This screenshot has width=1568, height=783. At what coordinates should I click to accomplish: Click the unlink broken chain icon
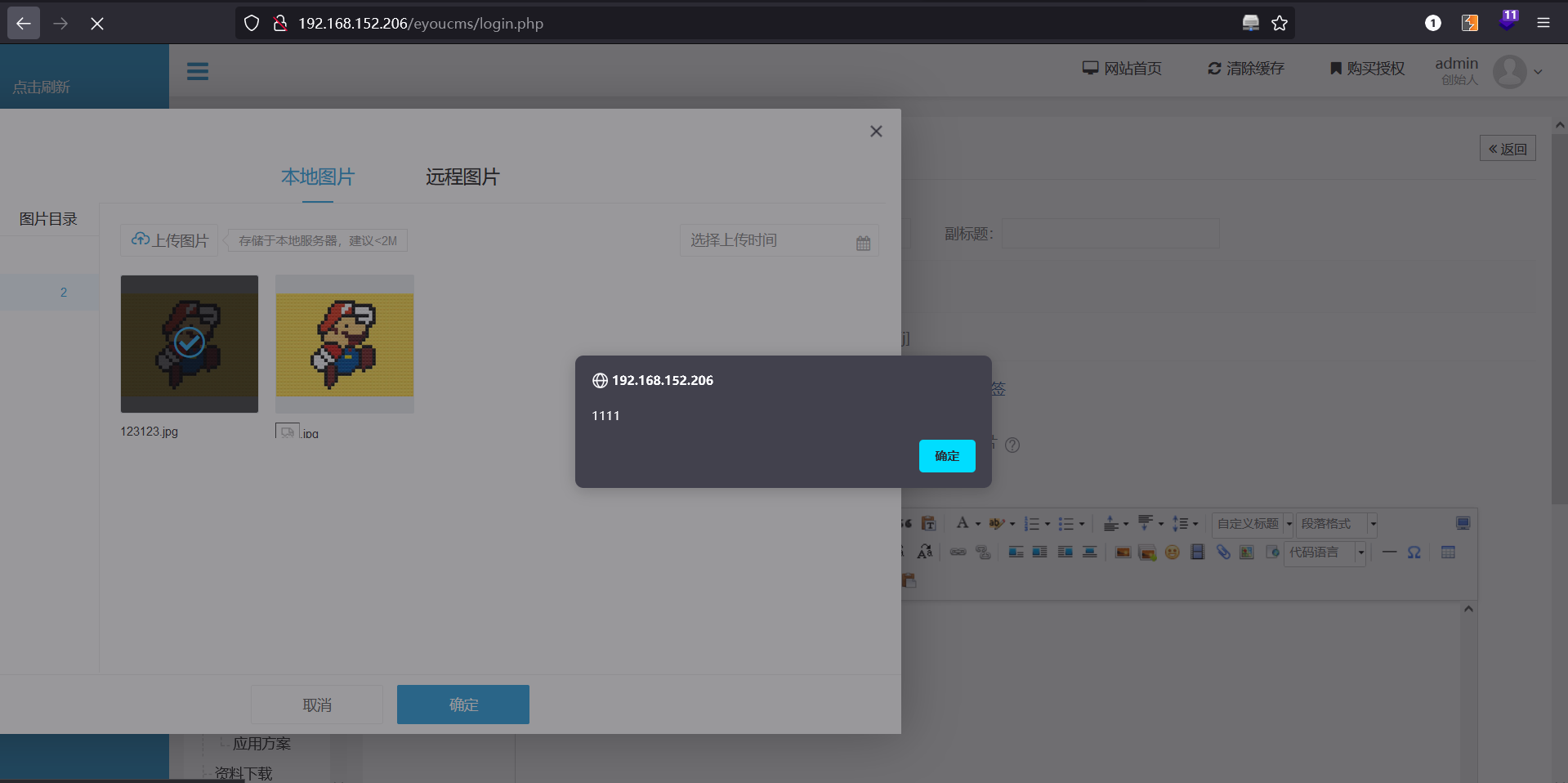(983, 553)
